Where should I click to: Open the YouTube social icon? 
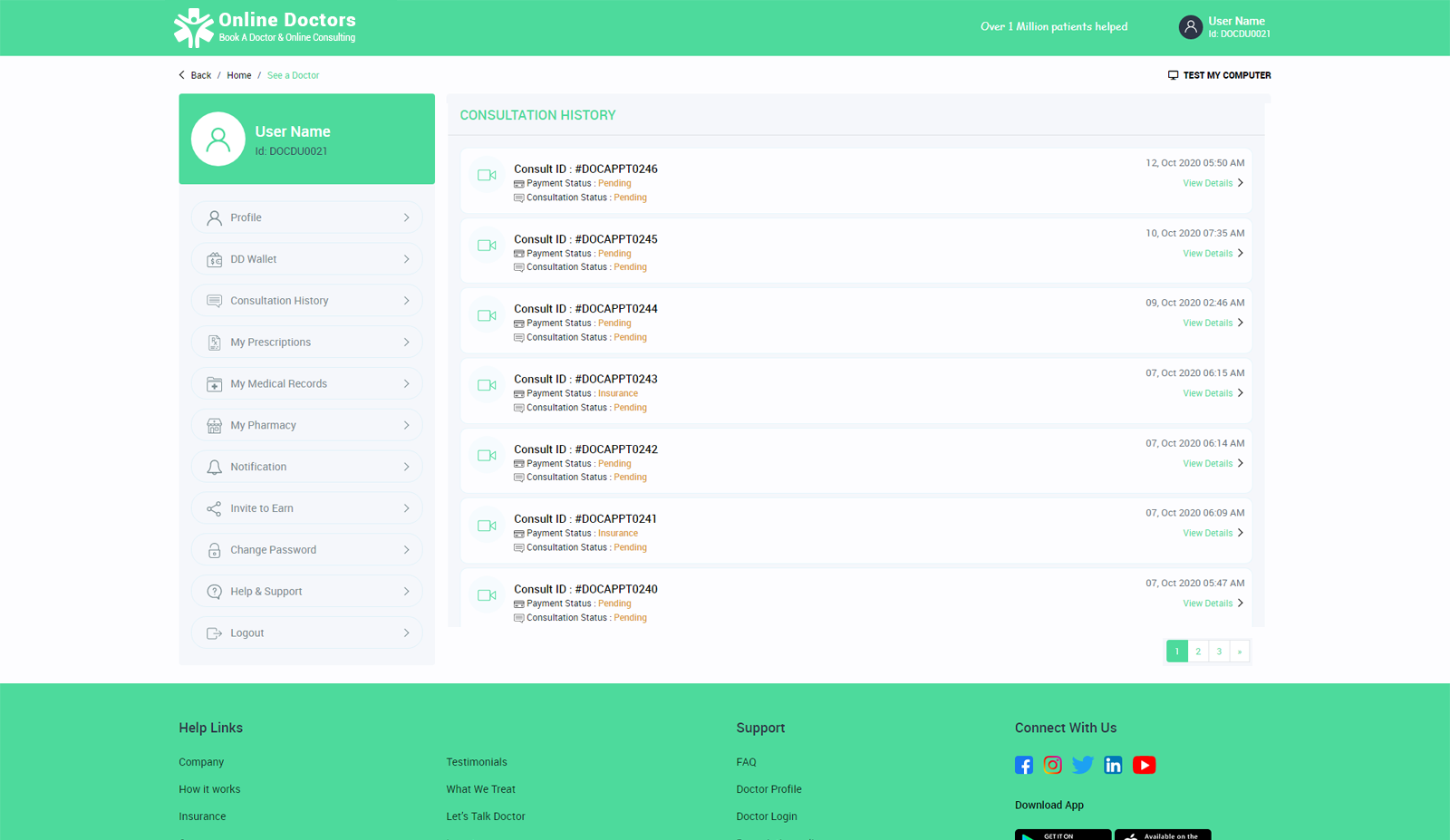(1144, 765)
